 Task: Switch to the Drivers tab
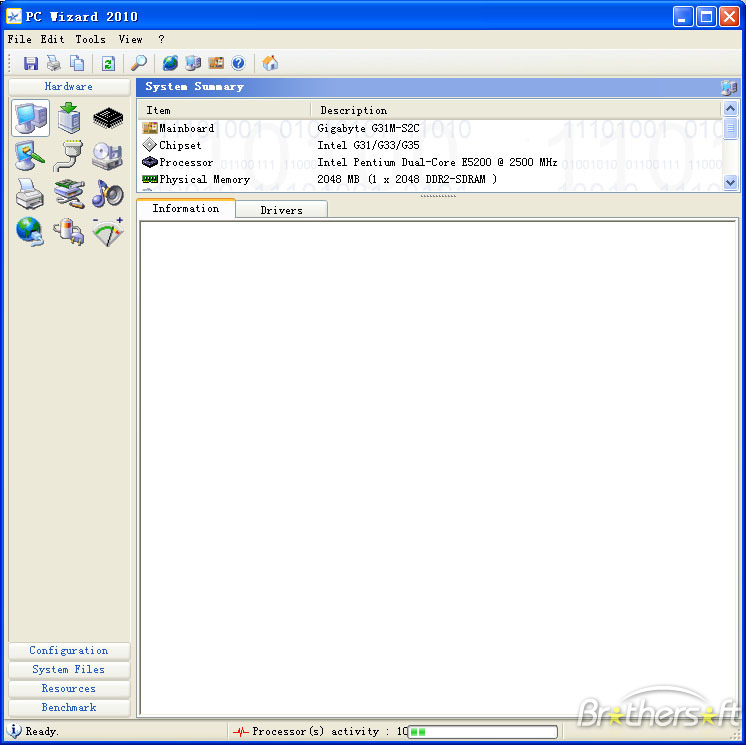pyautogui.click(x=281, y=210)
